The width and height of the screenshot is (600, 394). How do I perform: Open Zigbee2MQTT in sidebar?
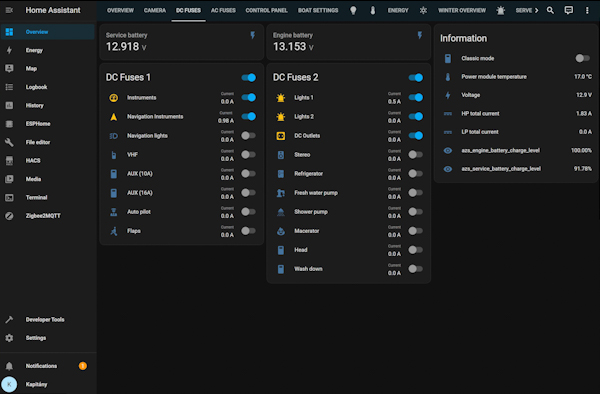[47, 216]
